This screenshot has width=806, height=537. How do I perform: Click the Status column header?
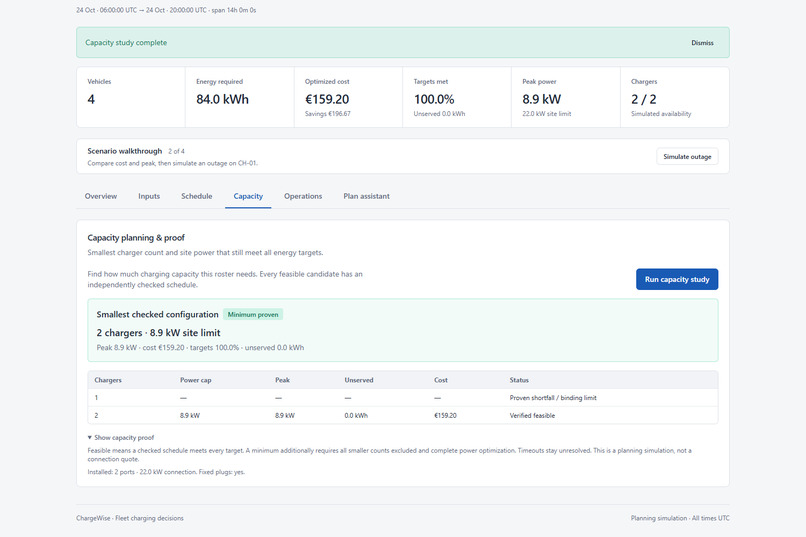(x=519, y=380)
